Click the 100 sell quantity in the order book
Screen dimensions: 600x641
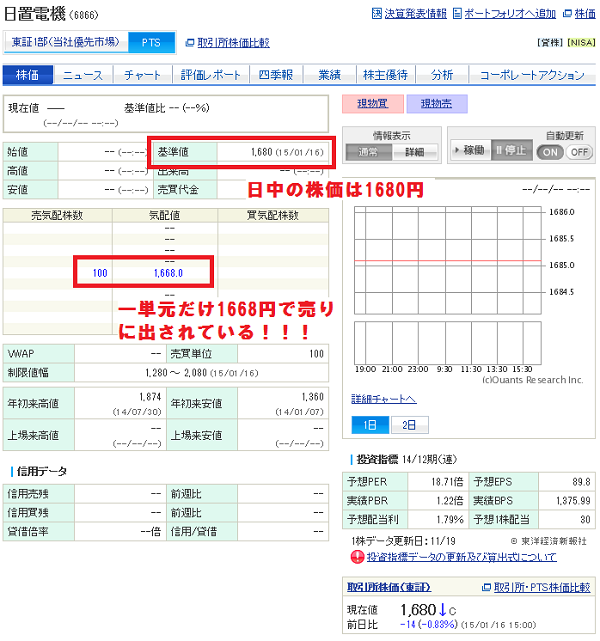tap(100, 273)
